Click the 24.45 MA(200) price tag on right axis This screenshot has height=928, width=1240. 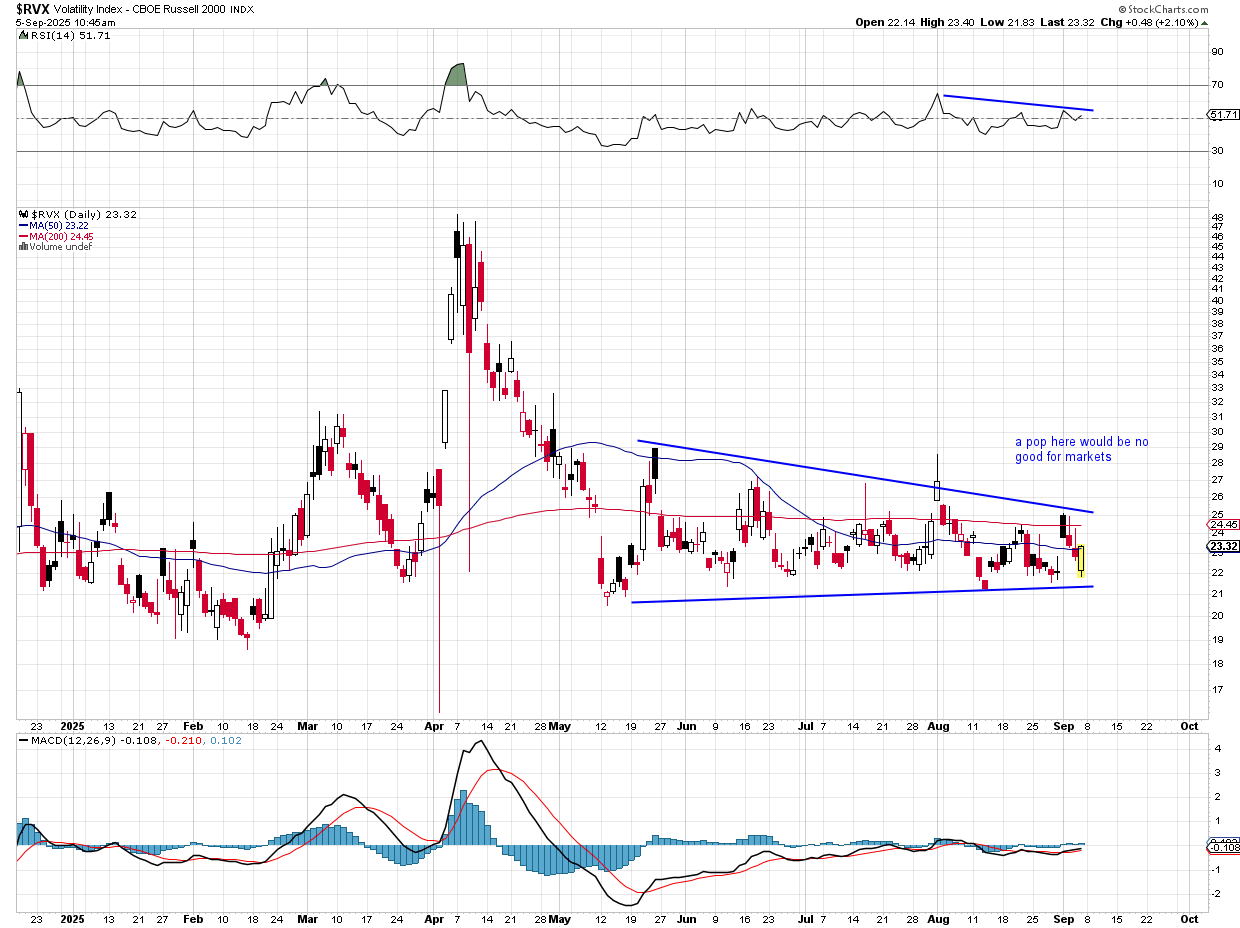1223,524
